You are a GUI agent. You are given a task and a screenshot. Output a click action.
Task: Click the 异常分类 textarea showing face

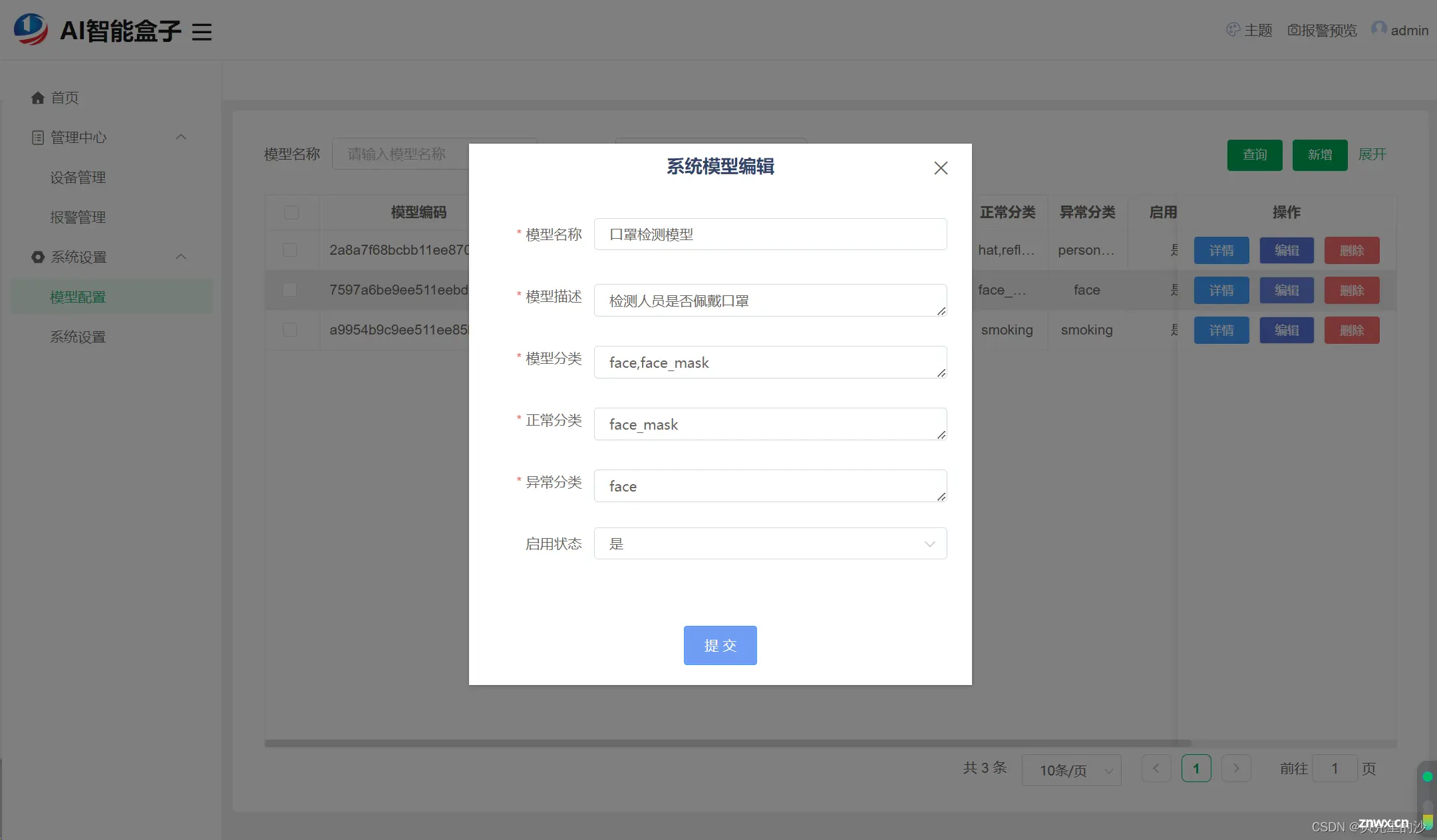(770, 486)
